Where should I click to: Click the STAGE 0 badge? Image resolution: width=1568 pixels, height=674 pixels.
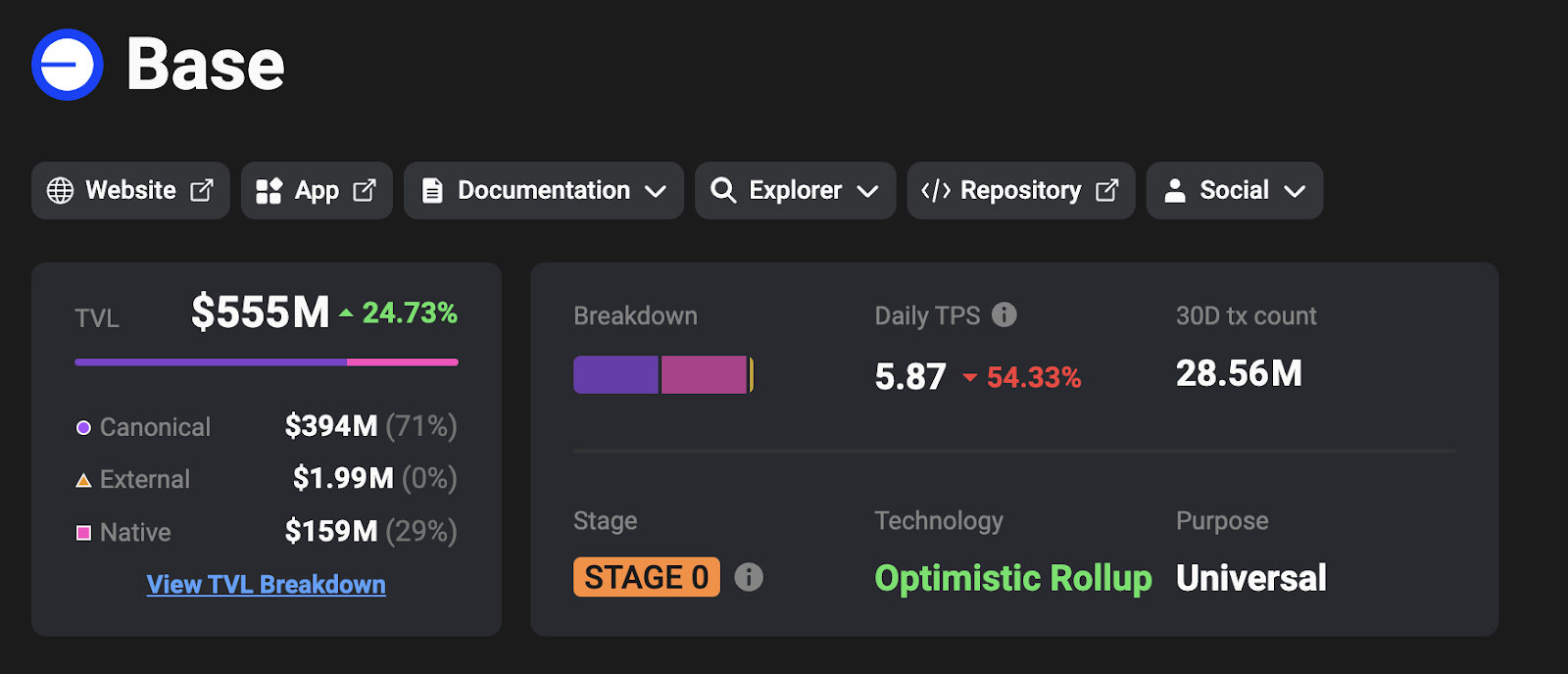(x=647, y=577)
